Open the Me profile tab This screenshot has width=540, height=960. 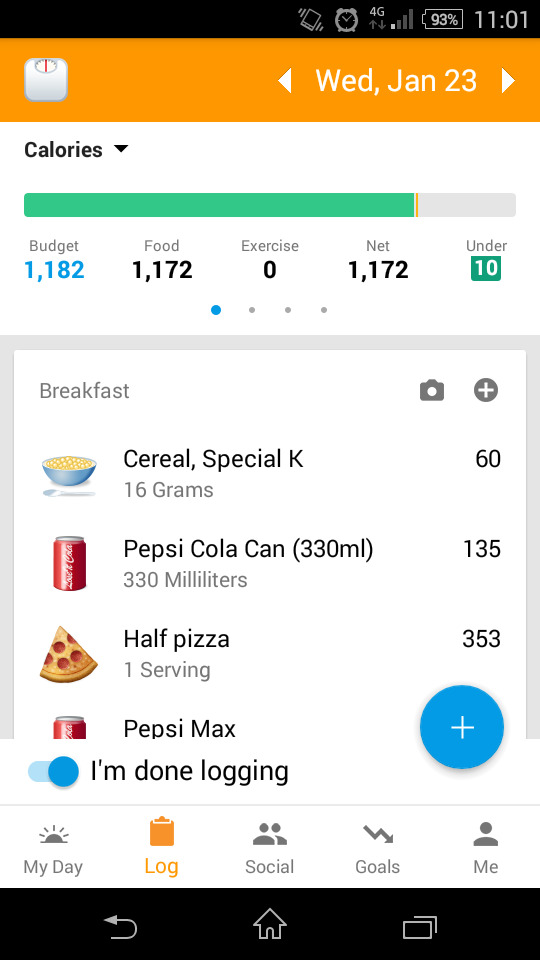tap(486, 847)
